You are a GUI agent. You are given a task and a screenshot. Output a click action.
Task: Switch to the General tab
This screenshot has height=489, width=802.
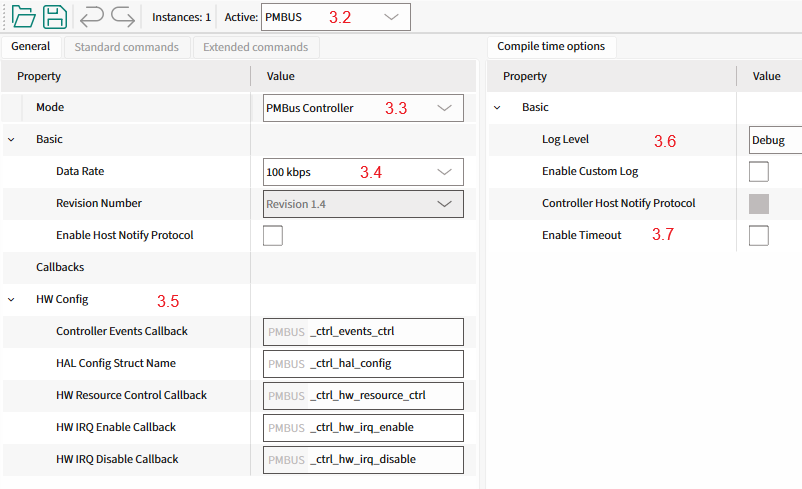pos(31,47)
